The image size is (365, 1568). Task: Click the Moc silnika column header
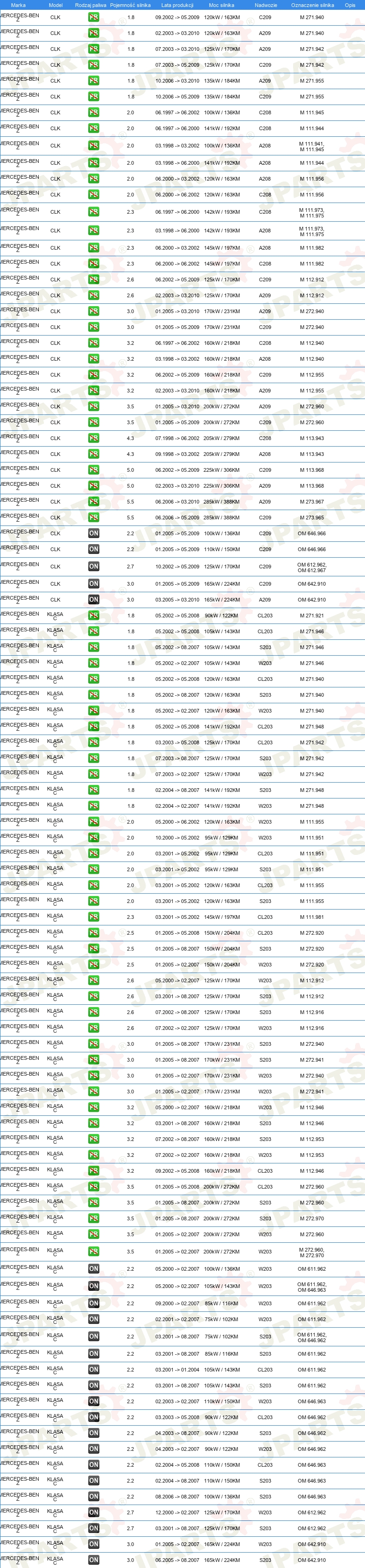tap(221, 5)
